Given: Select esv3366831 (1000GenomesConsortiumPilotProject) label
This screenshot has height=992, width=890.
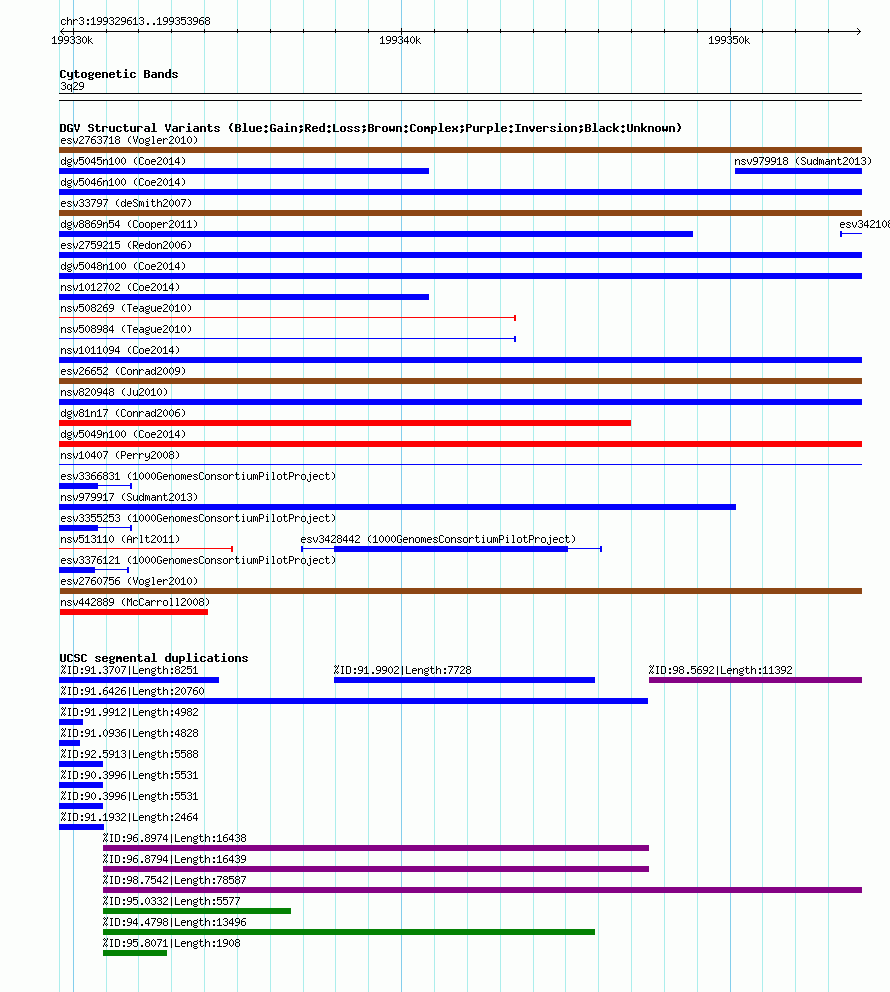Looking at the screenshot, I should (x=198, y=476).
